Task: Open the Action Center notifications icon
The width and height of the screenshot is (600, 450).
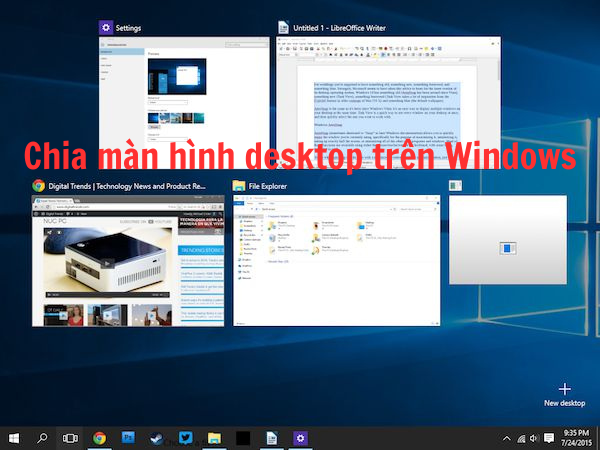Action: tap(548, 438)
